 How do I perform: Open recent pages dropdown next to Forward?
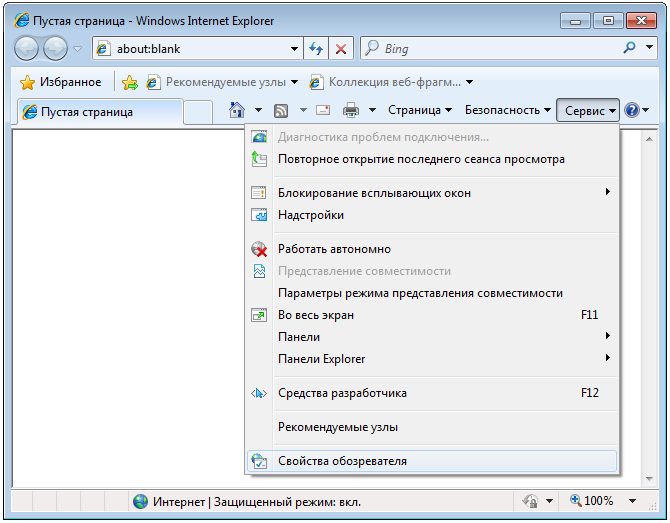[x=77, y=49]
